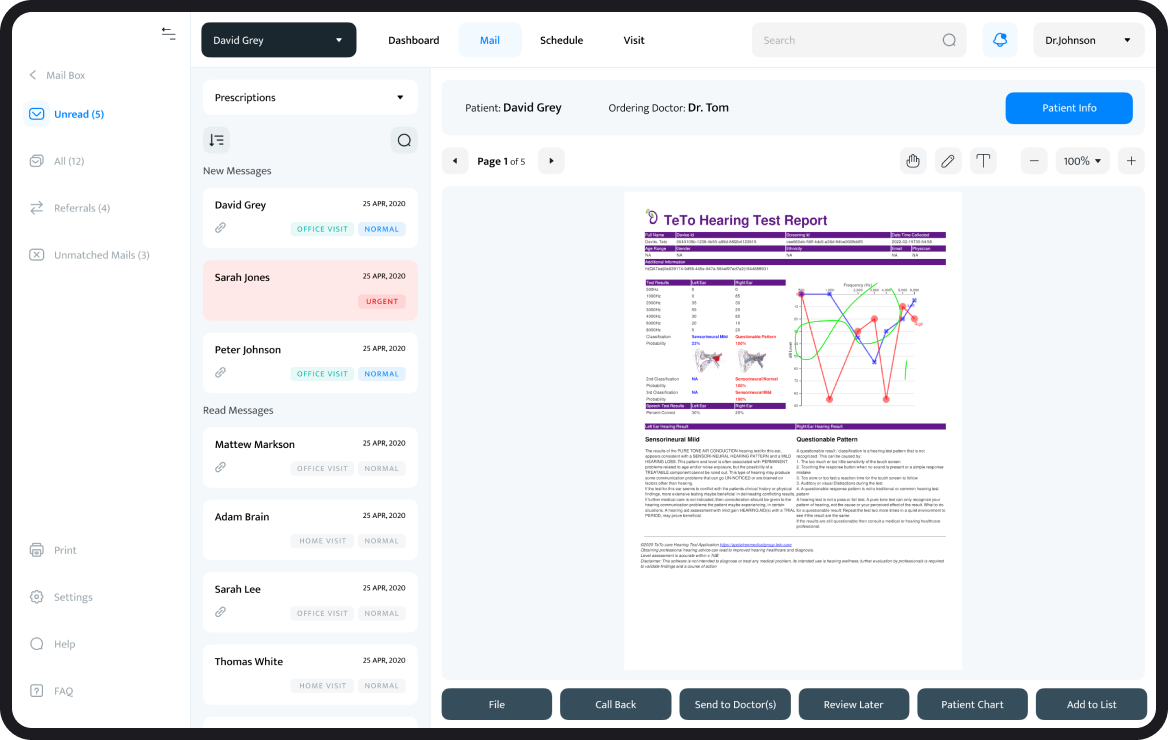Click HOME VISIT tag on Adam Brain
The height and width of the screenshot is (740, 1168).
pyautogui.click(x=323, y=541)
